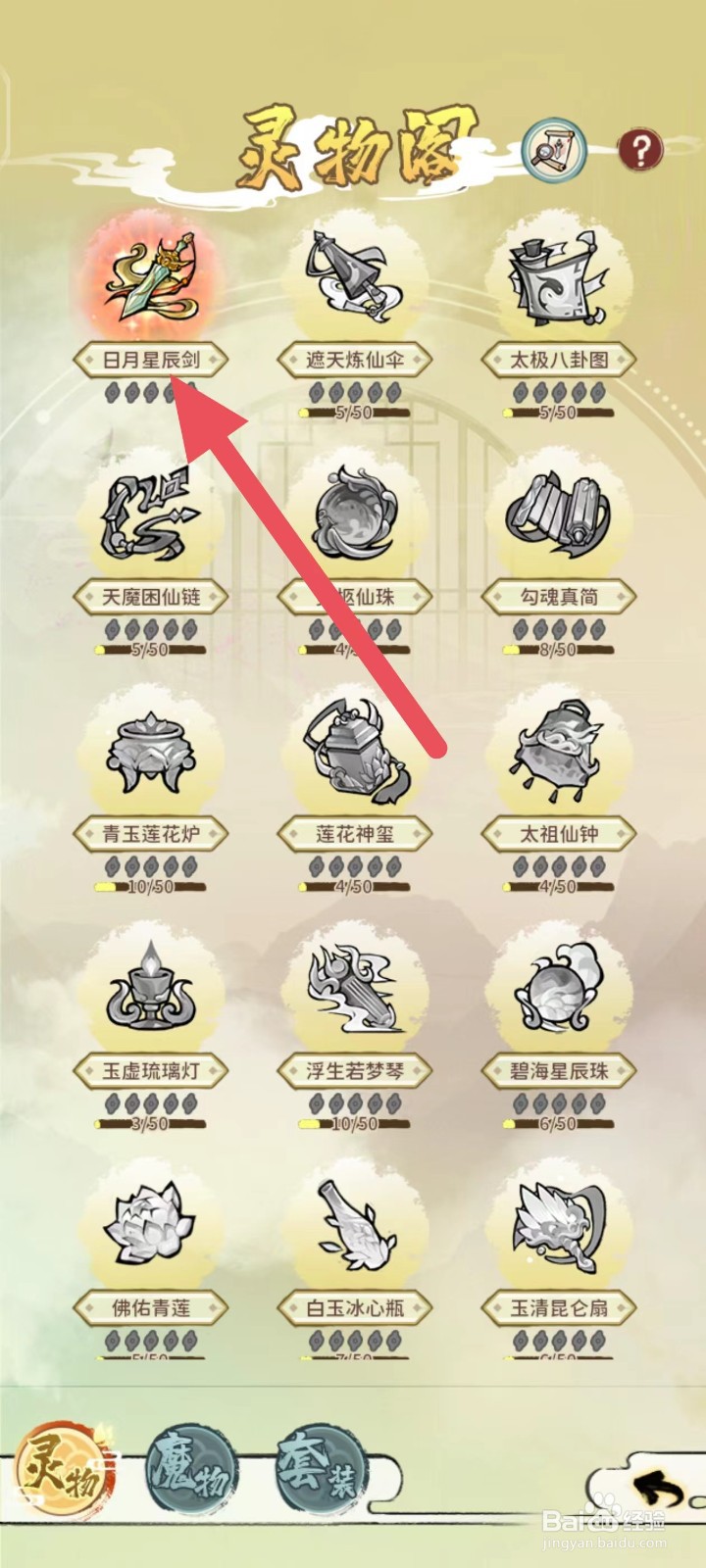This screenshot has height=1568, width=706.
Task: Click the 佛佑青莲 name label
Action: click(x=150, y=1308)
